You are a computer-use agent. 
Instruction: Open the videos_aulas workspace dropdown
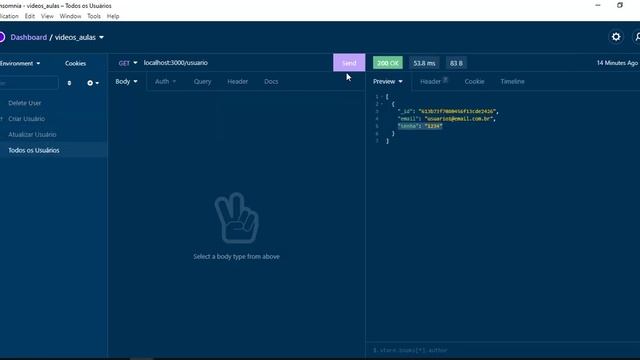(79, 37)
